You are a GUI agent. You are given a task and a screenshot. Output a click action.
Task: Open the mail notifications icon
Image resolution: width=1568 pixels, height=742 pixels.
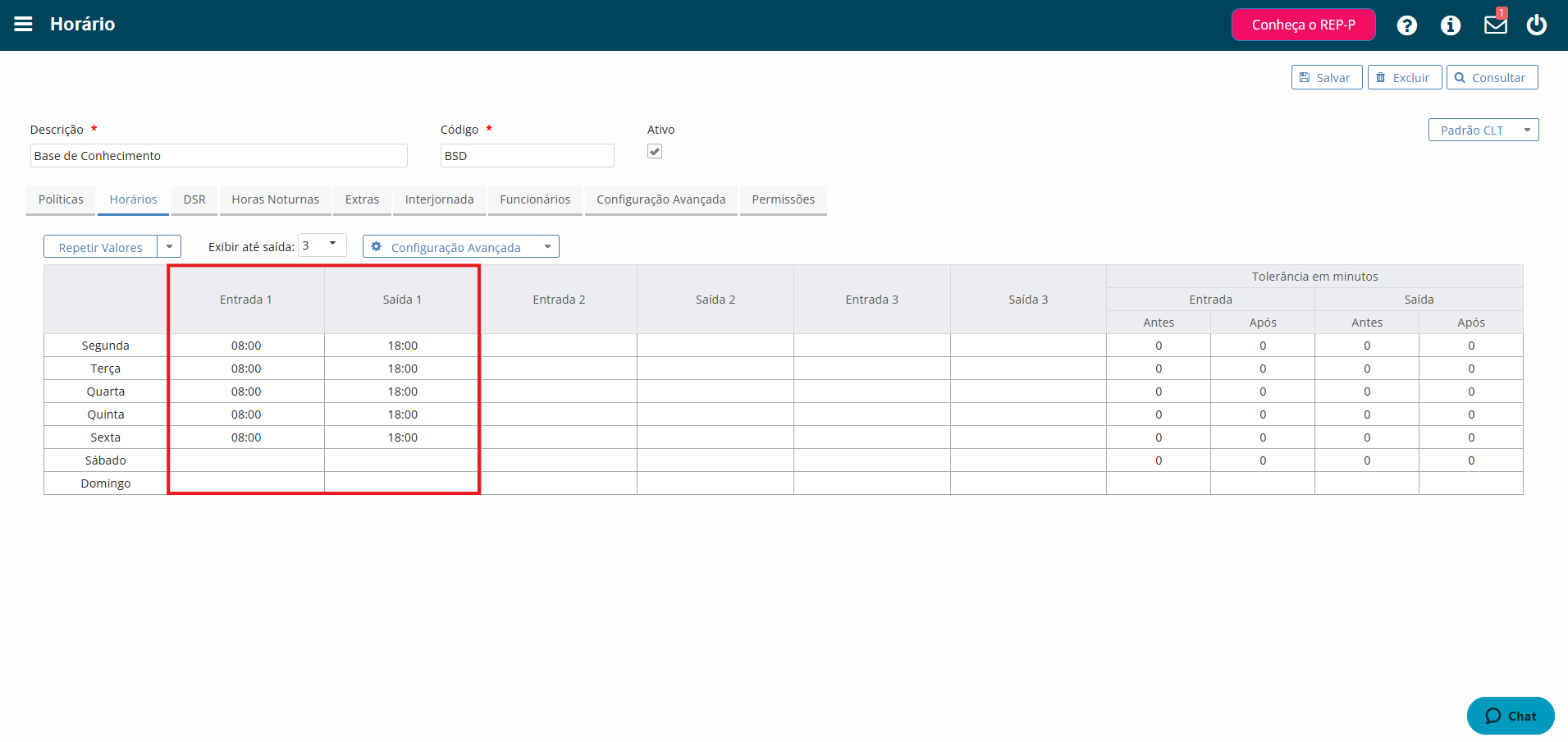point(1496,24)
